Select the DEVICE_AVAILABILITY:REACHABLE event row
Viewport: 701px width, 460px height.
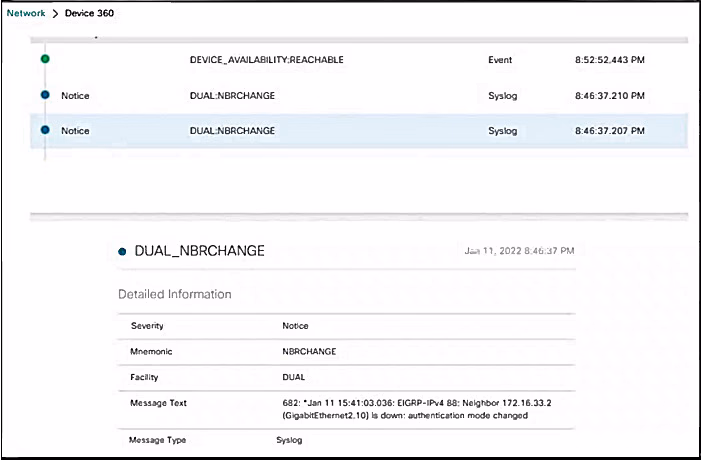359,59
